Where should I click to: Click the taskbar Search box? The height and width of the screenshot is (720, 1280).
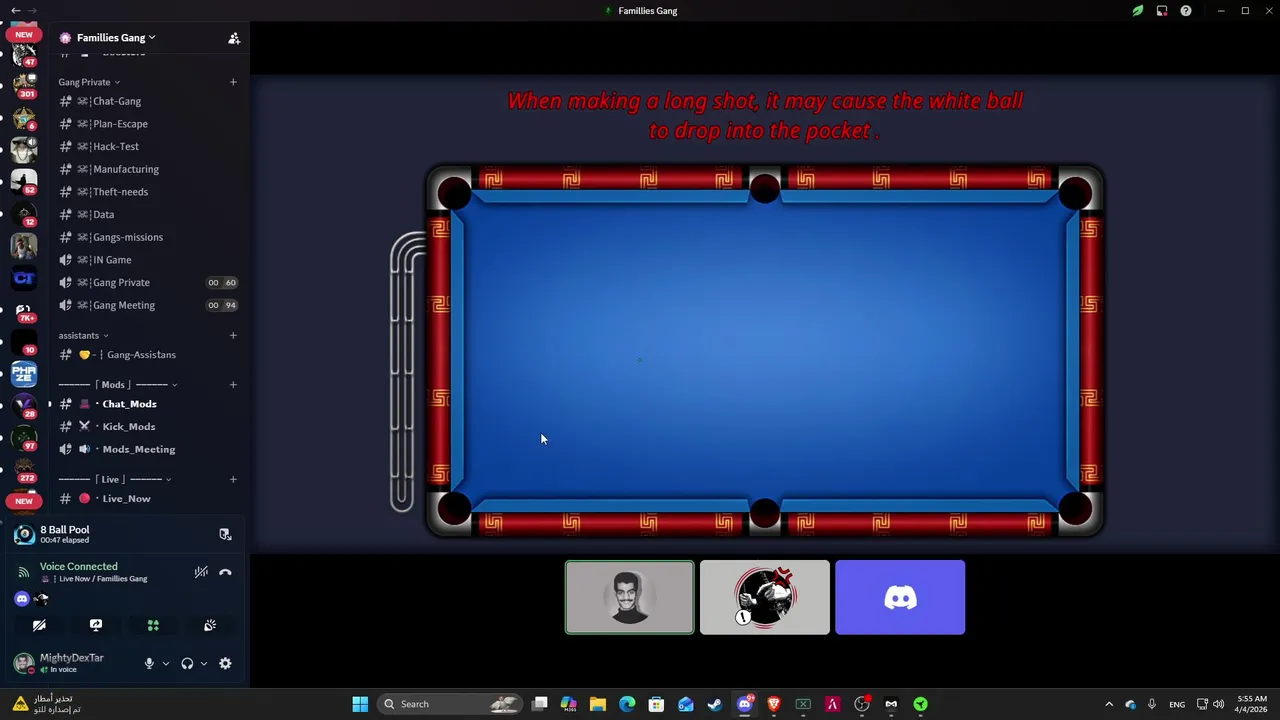[x=451, y=704]
